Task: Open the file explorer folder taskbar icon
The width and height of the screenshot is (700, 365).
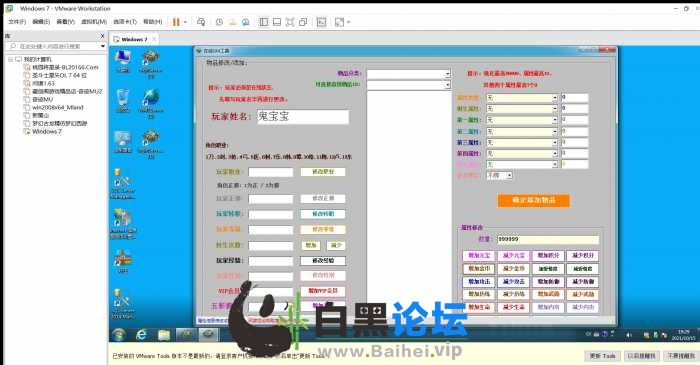Action: point(164,335)
